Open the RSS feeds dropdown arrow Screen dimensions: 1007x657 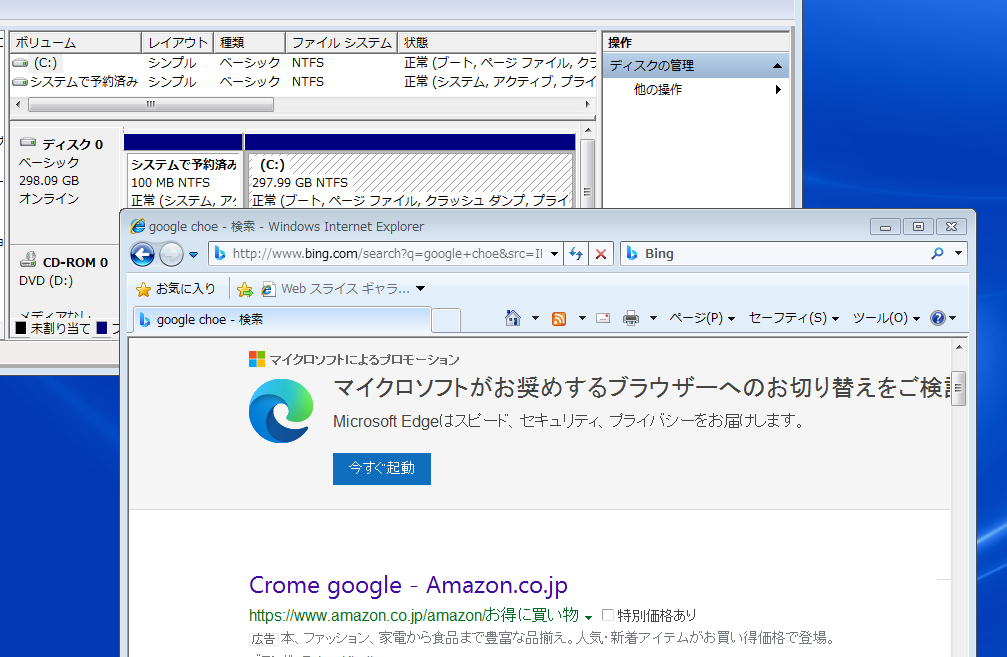point(582,318)
